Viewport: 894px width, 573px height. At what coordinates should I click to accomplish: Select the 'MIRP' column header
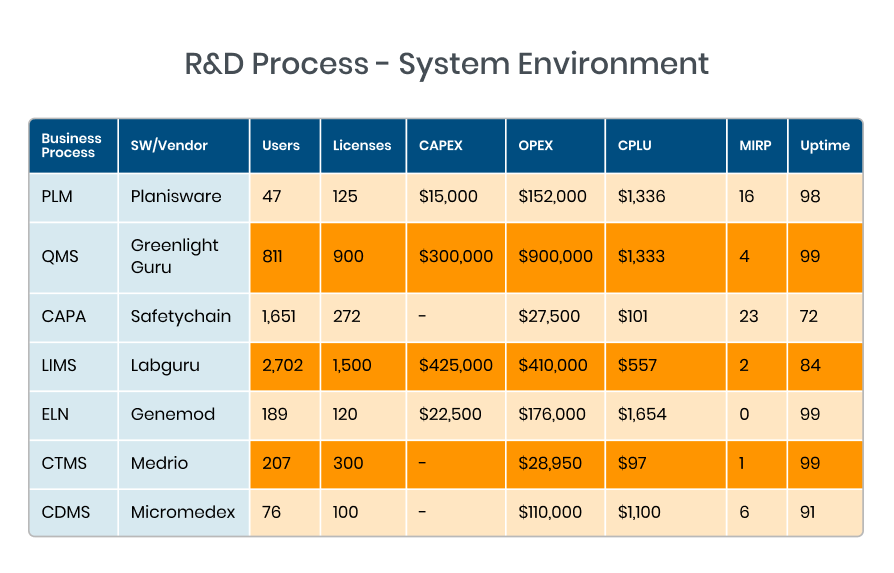click(x=755, y=145)
